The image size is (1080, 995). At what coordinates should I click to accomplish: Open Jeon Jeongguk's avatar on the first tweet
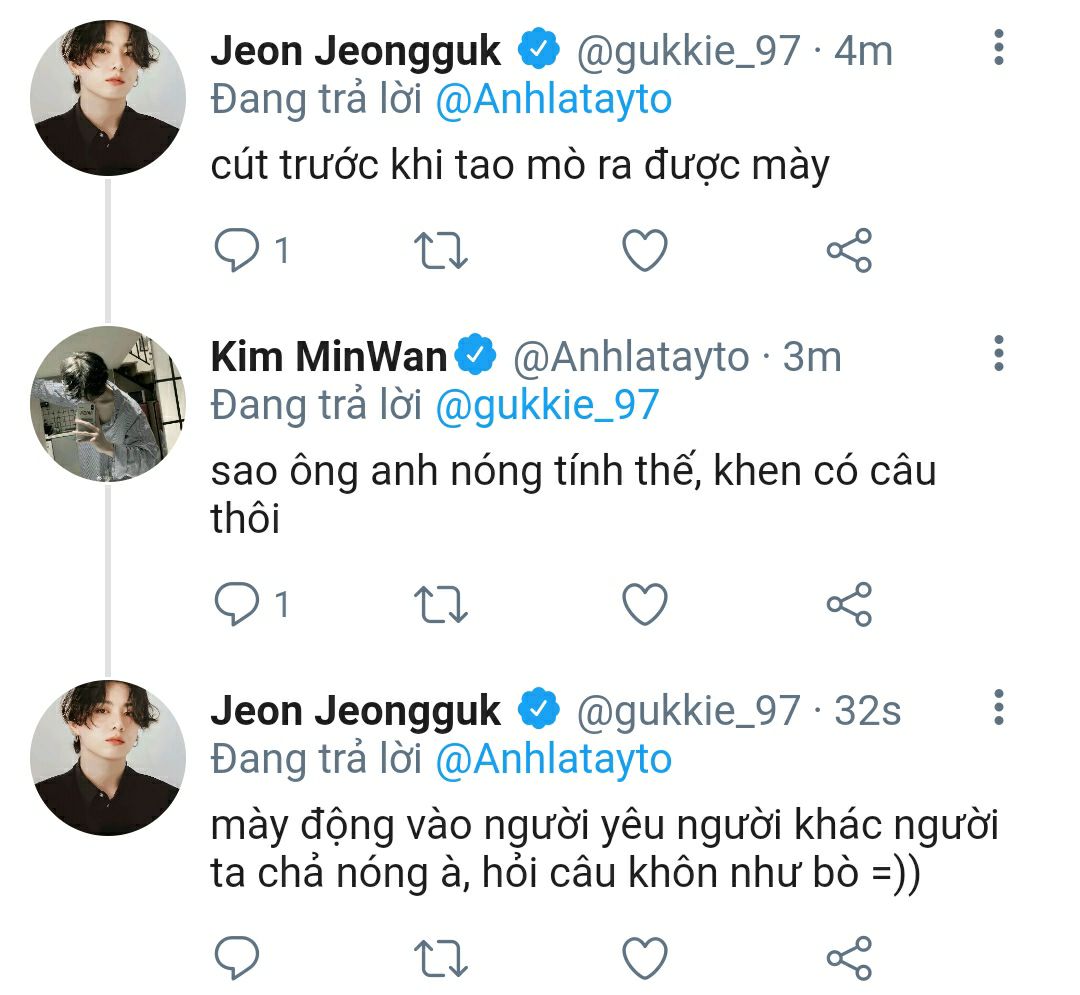(108, 98)
